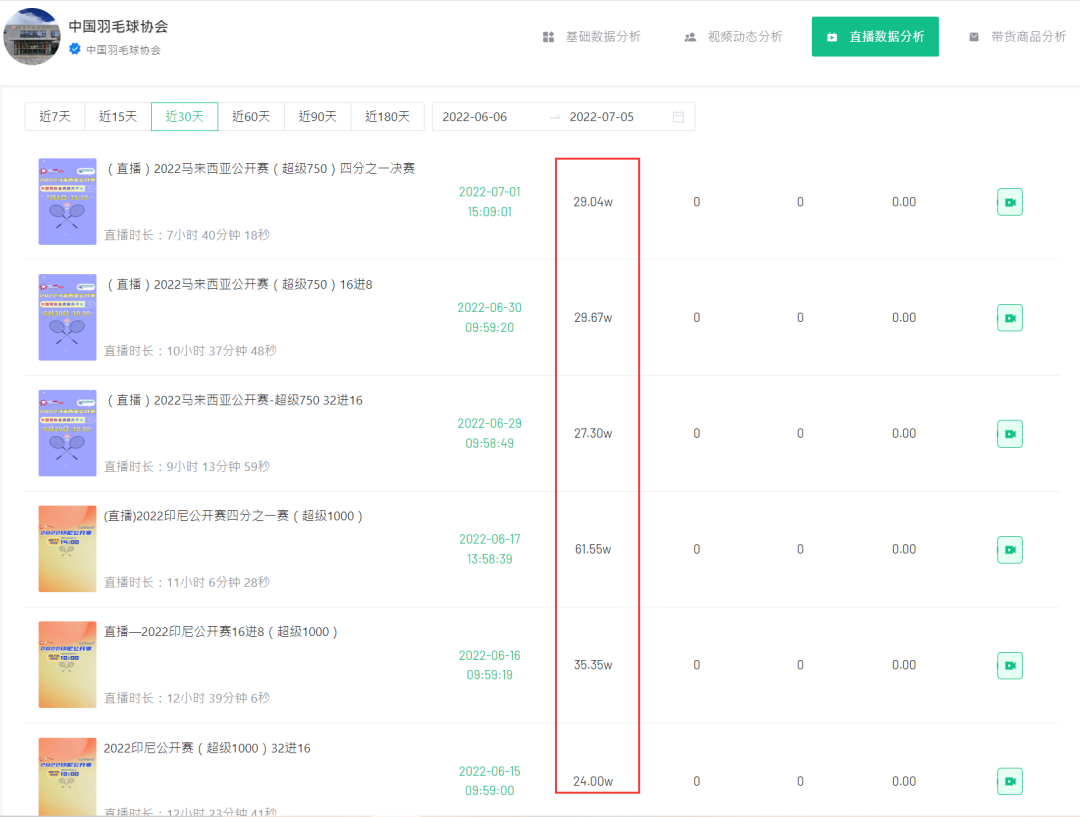The image size is (1080, 817).
Task: Click the 中国羽毛球协会 profile avatar
Action: 32,37
